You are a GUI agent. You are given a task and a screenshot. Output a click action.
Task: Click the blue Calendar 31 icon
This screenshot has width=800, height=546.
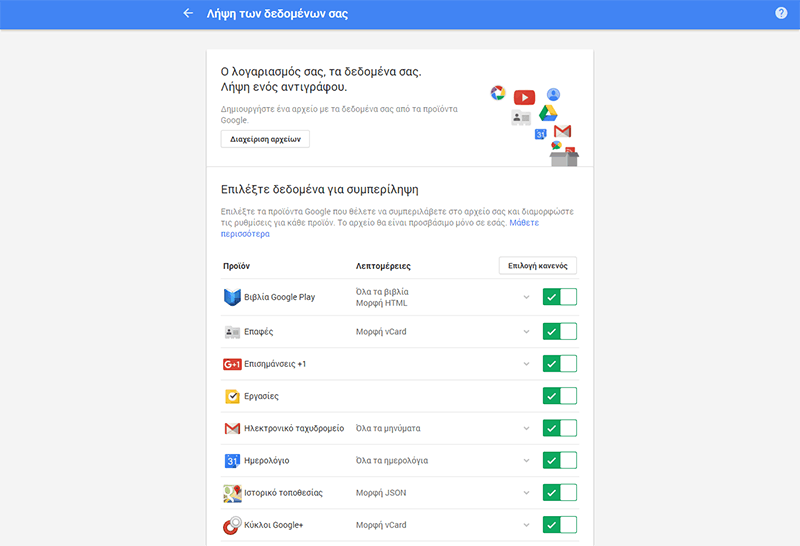click(x=232, y=461)
